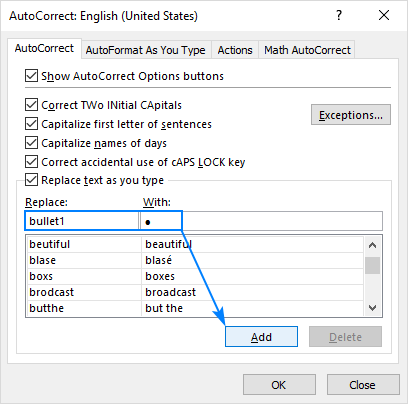
Task: Click the With field containing bullet
Action: click(x=261, y=221)
